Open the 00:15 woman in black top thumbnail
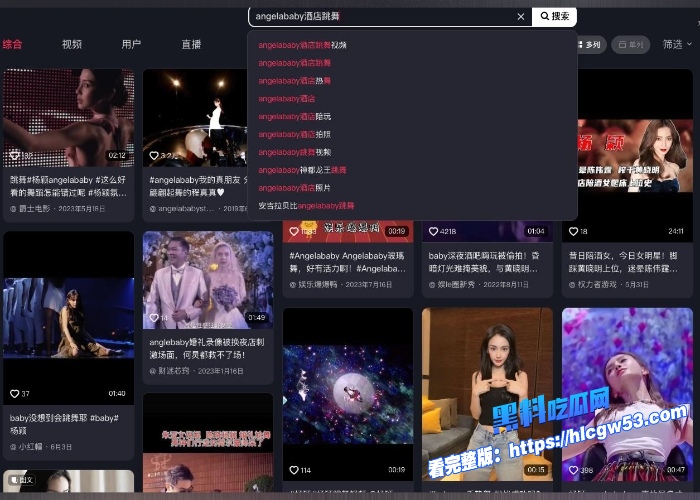 [x=488, y=394]
